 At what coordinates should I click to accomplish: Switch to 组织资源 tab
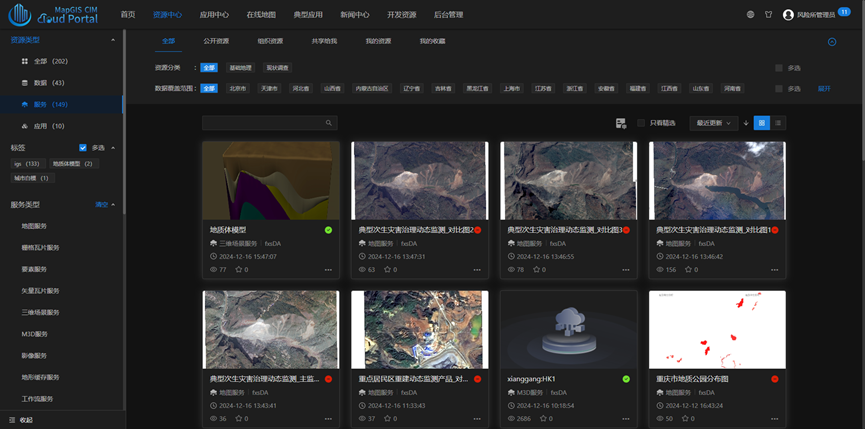270,41
